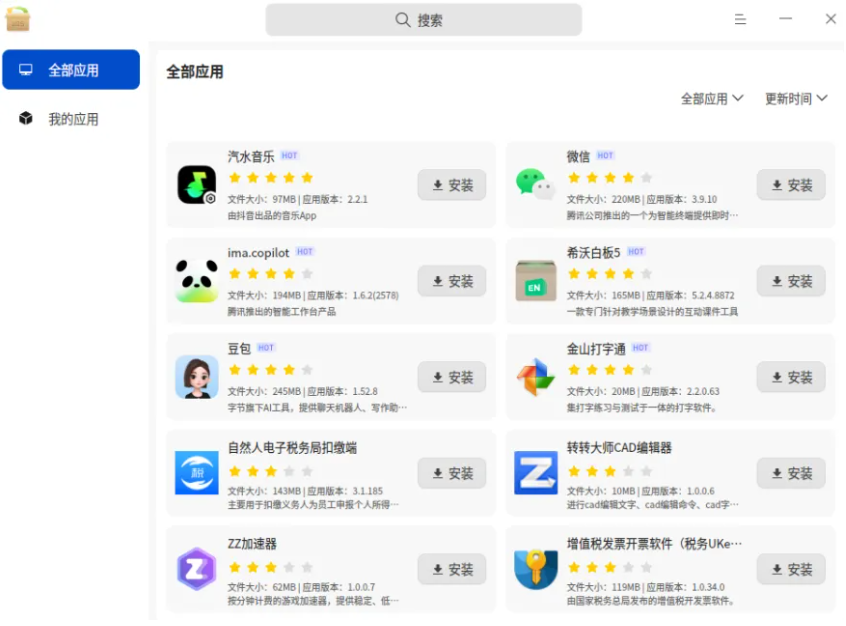Click 安装 next to 豆包
The height and width of the screenshot is (626, 846).
[x=452, y=377]
